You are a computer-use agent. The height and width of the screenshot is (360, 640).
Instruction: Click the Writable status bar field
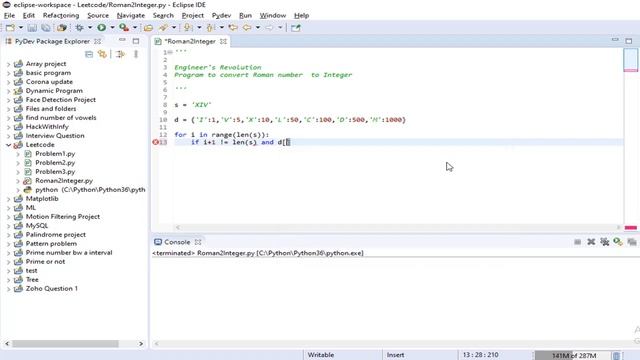pos(320,355)
